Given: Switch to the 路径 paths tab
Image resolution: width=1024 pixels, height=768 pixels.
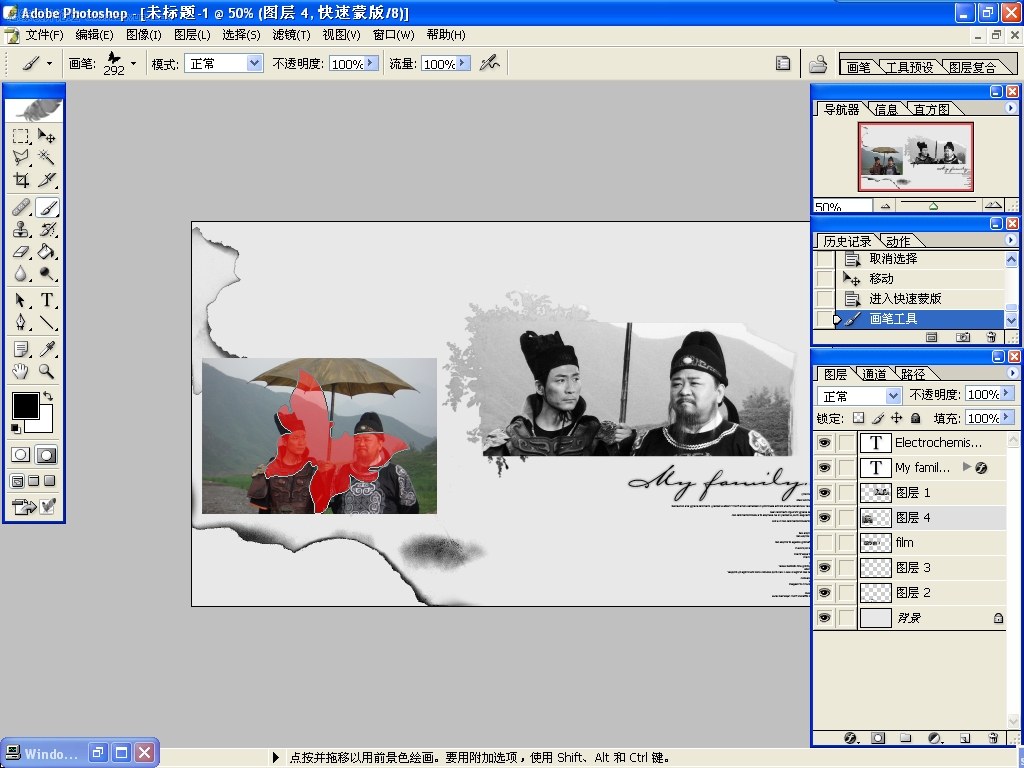Looking at the screenshot, I should pyautogui.click(x=912, y=374).
